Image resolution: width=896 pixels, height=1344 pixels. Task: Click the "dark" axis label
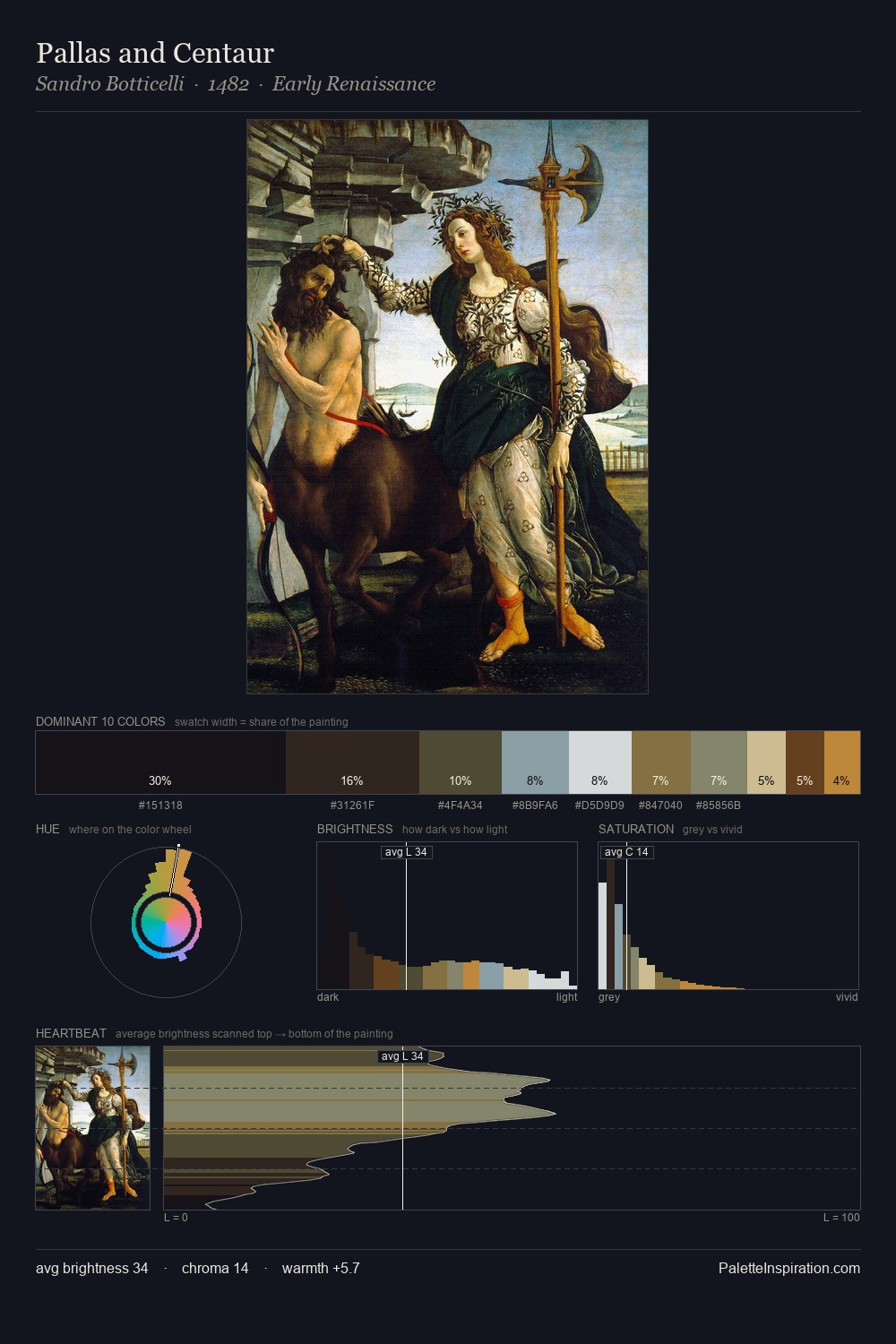[x=328, y=997]
